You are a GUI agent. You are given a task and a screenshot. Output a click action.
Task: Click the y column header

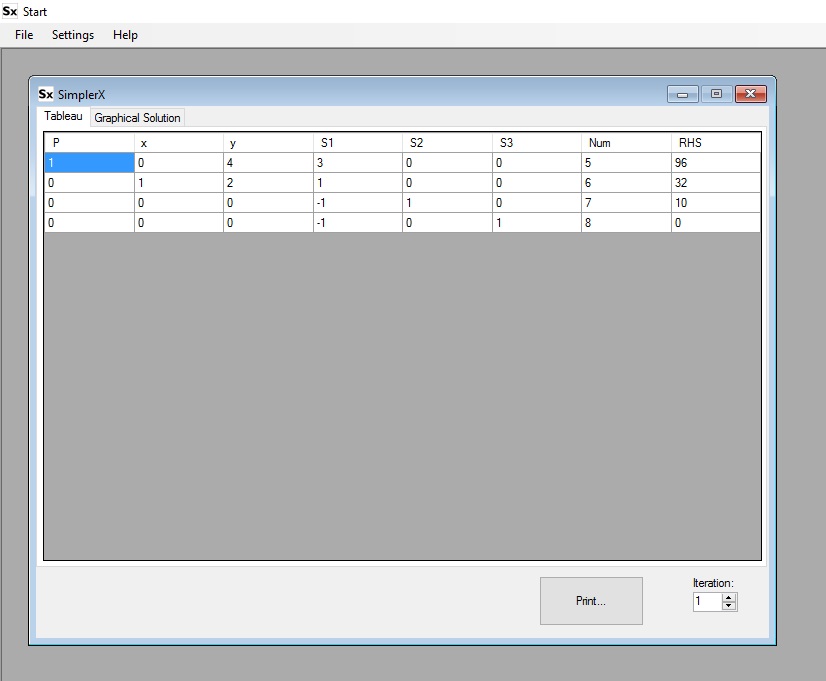pos(269,143)
